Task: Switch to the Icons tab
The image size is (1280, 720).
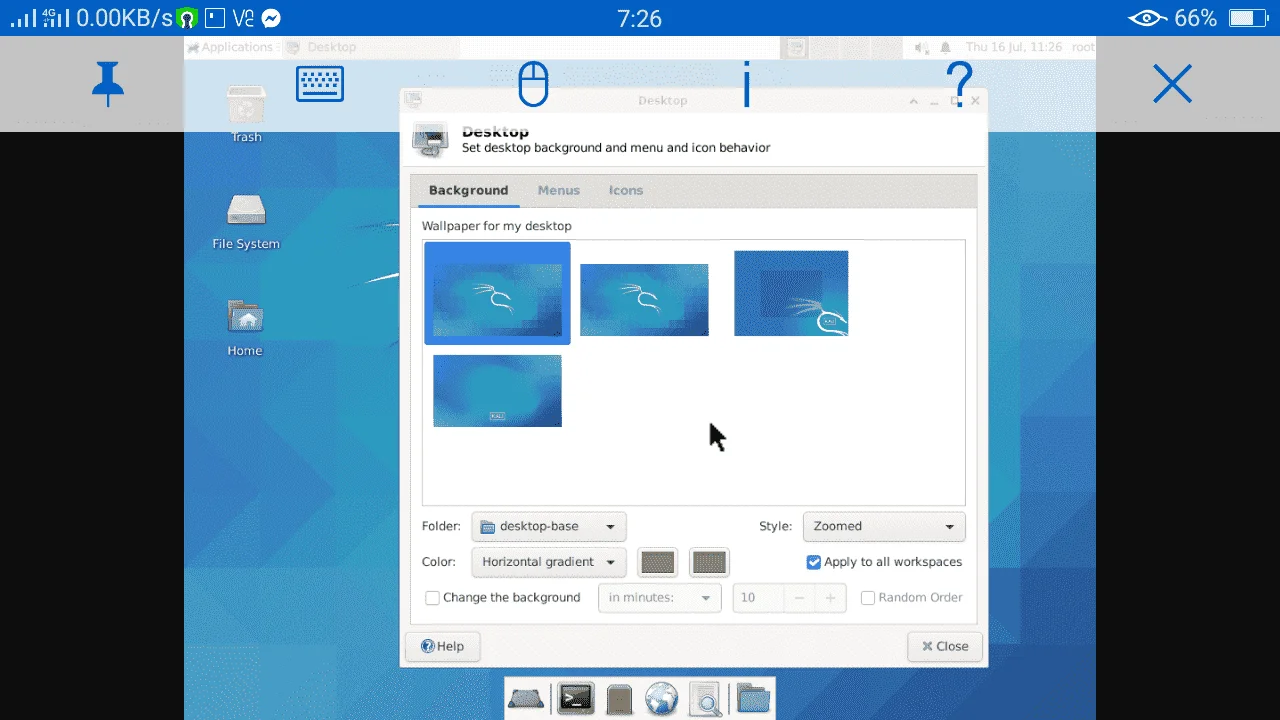Action: tap(626, 190)
